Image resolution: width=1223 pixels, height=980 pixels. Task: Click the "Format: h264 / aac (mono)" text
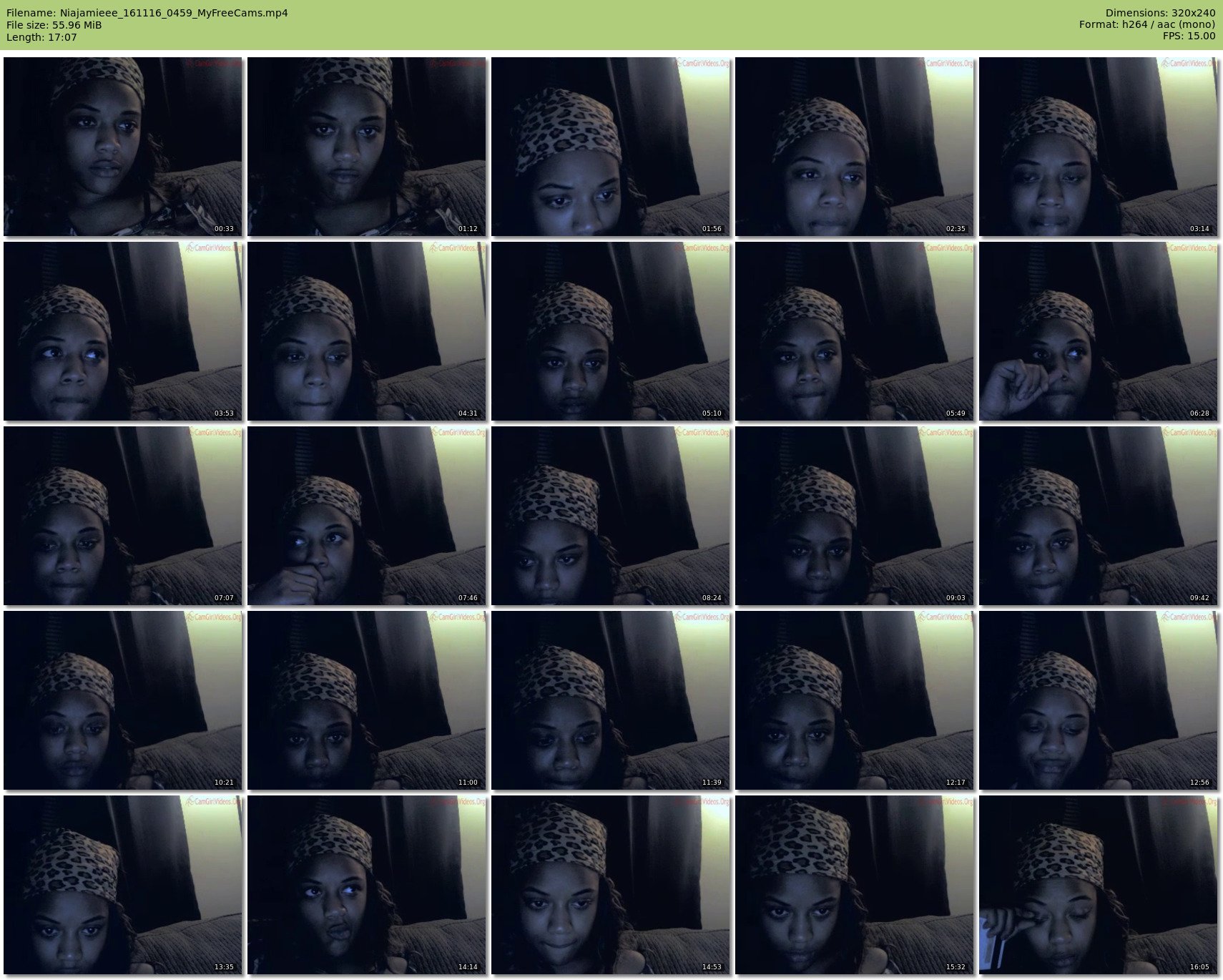1147,25
